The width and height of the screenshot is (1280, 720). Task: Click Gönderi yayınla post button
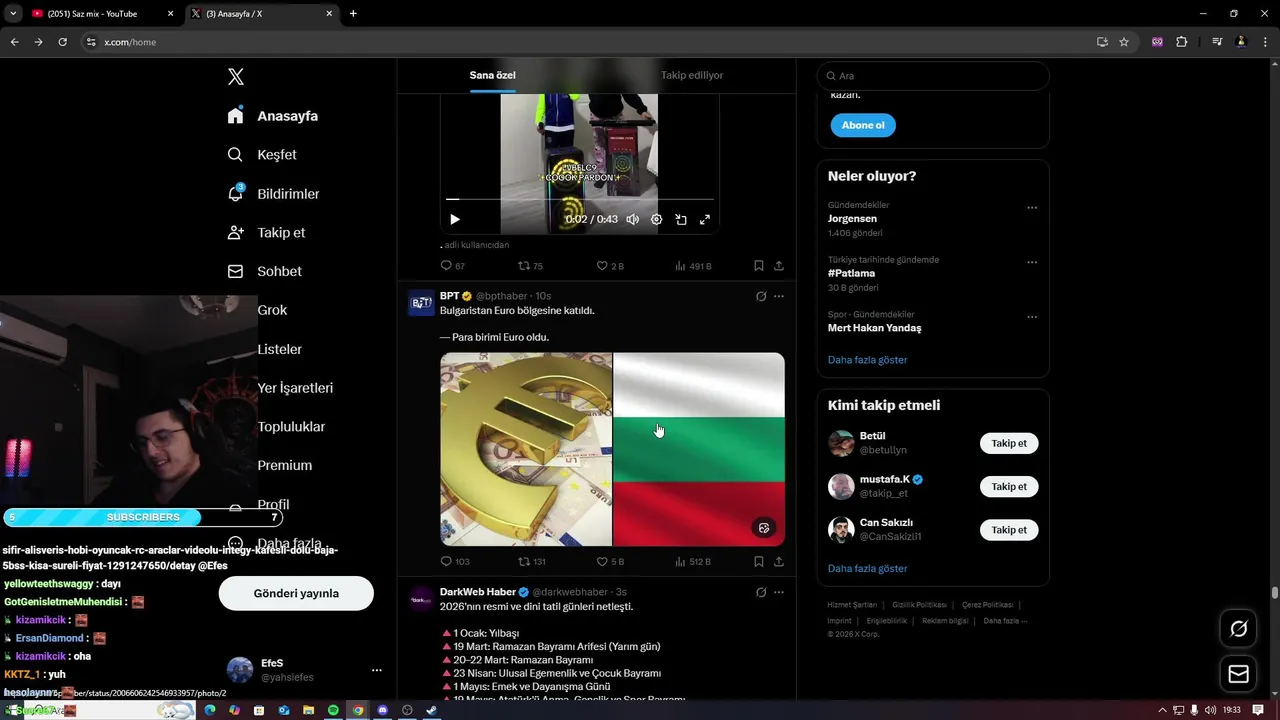296,593
